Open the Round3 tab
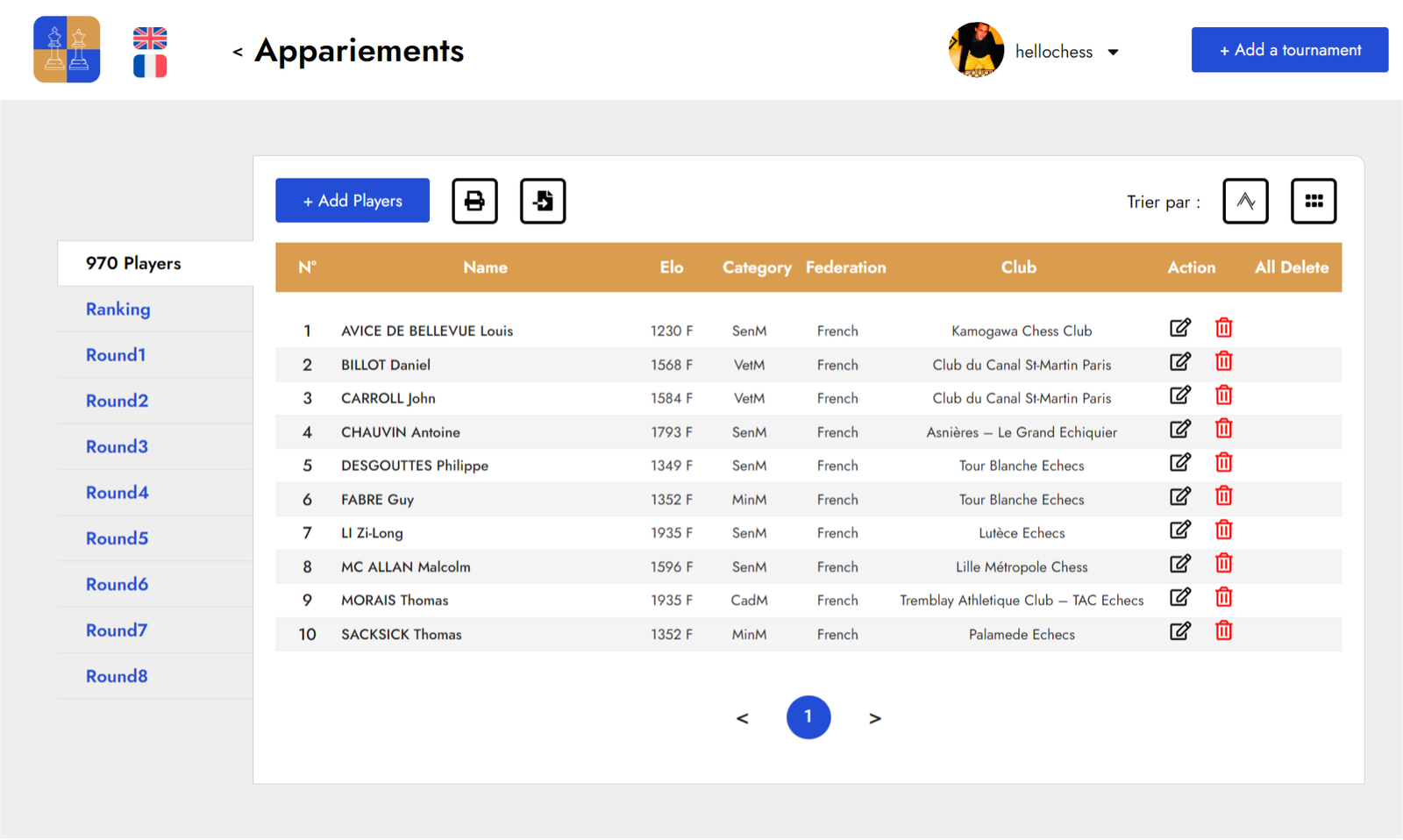1403x840 pixels. pyautogui.click(x=117, y=446)
